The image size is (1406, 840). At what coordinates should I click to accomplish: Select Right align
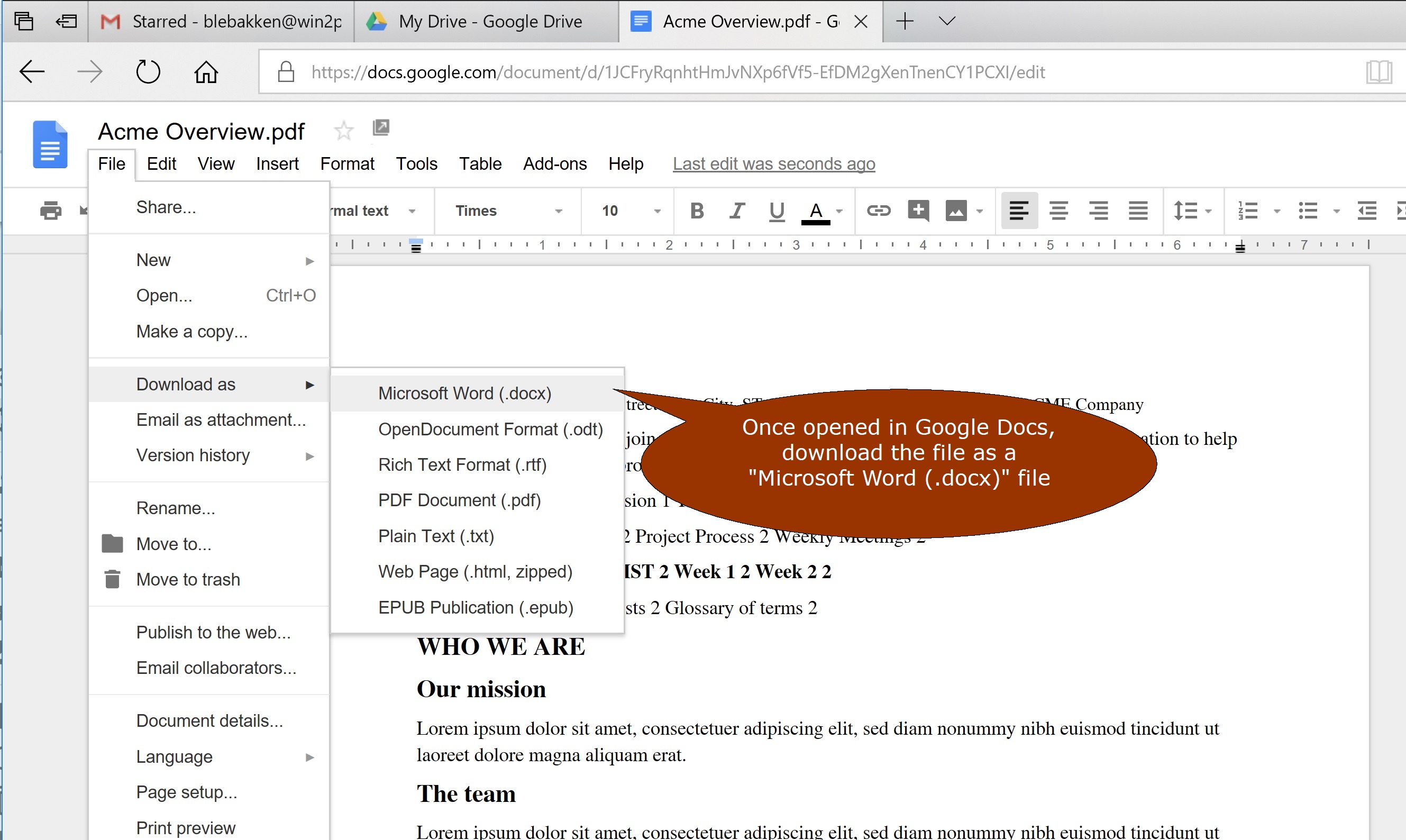point(1099,211)
